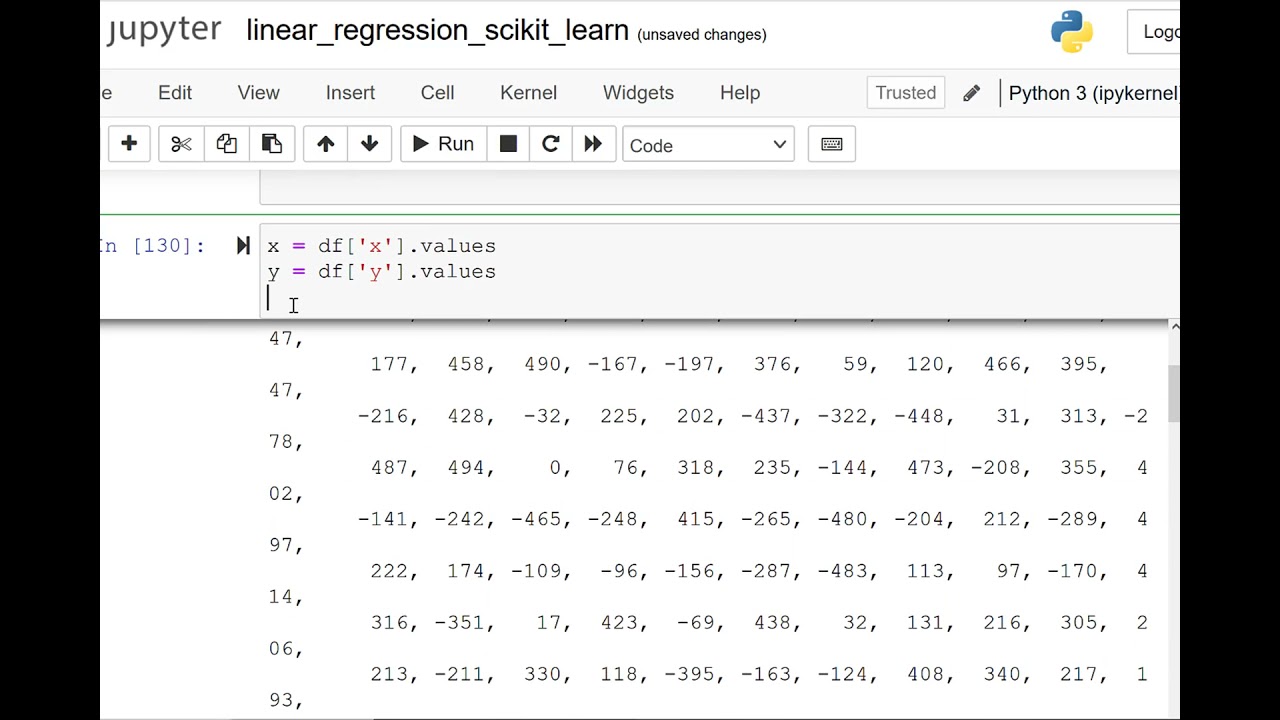Click the pencil edit mode icon
The width and height of the screenshot is (1280, 720).
click(971, 93)
